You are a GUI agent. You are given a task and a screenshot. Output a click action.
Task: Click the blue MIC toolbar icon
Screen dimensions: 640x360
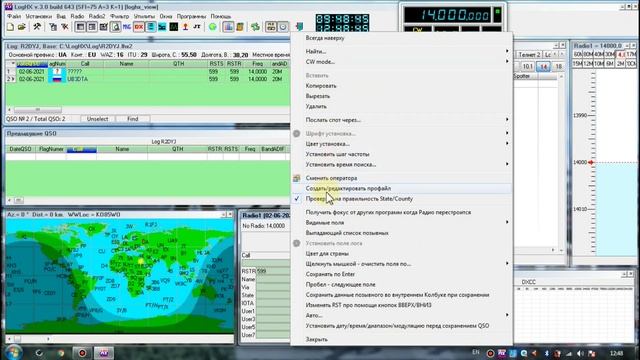[127, 27]
